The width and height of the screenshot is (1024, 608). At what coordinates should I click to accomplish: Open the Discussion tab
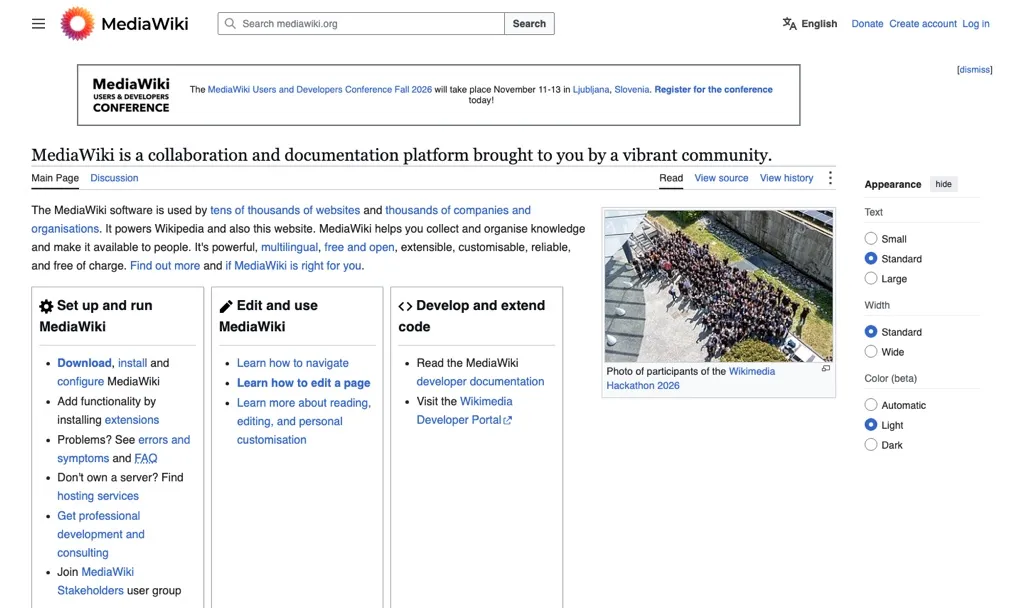click(x=114, y=178)
